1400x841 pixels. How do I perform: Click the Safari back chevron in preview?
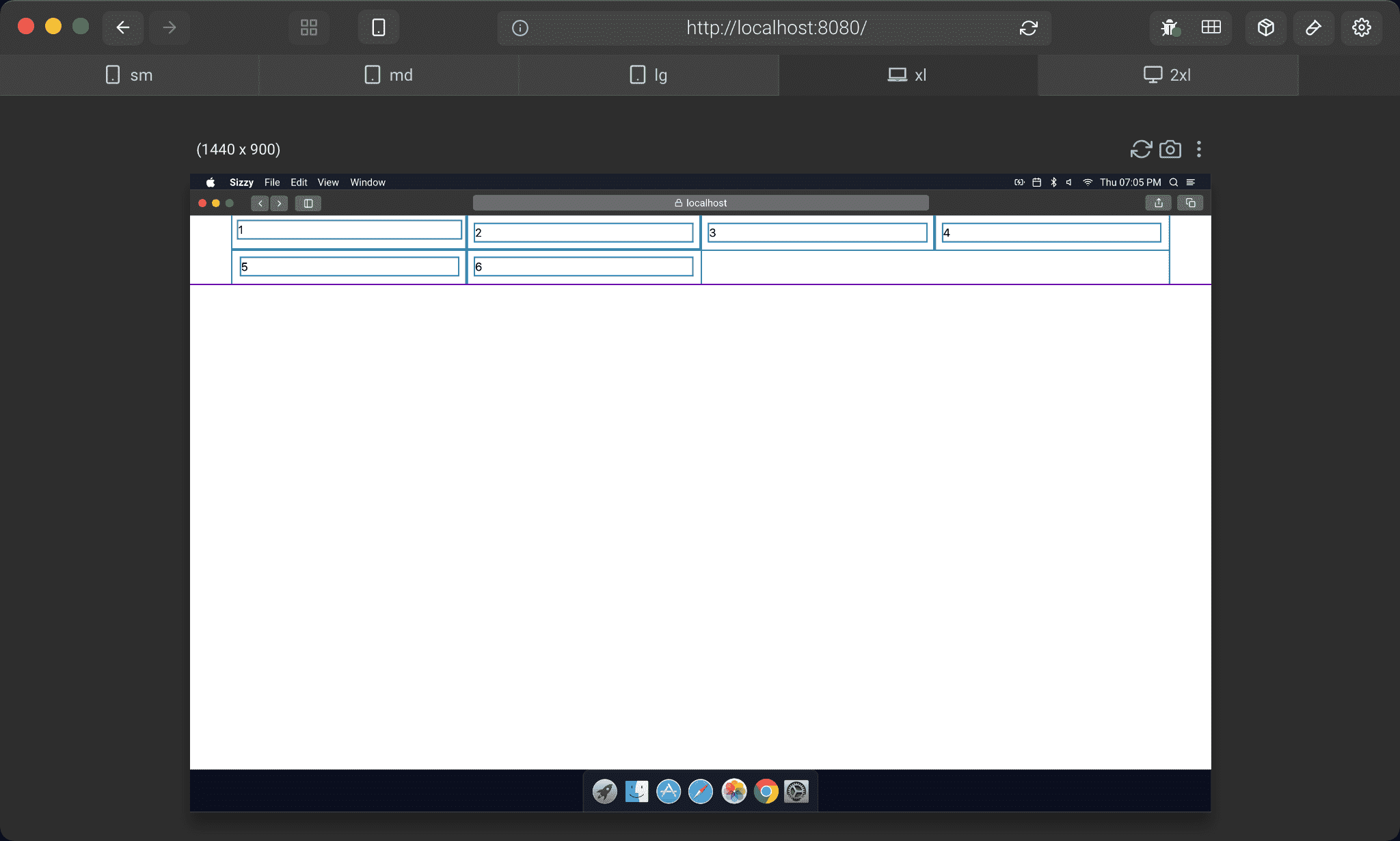point(260,203)
